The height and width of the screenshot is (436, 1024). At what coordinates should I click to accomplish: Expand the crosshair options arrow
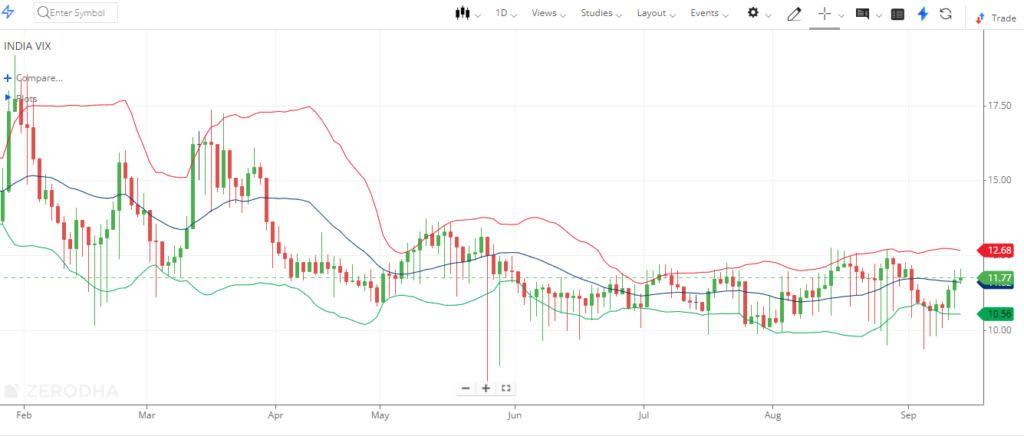click(x=842, y=15)
